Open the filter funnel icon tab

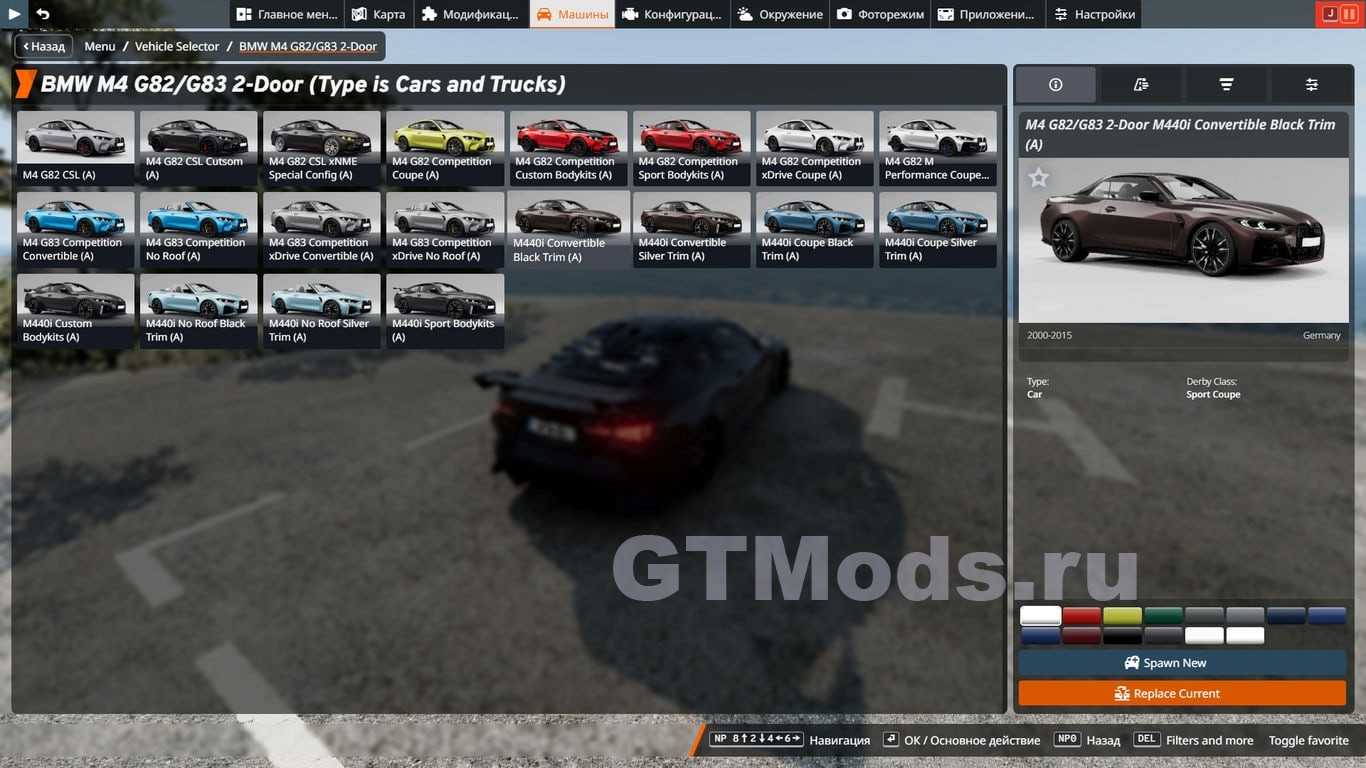1226,85
